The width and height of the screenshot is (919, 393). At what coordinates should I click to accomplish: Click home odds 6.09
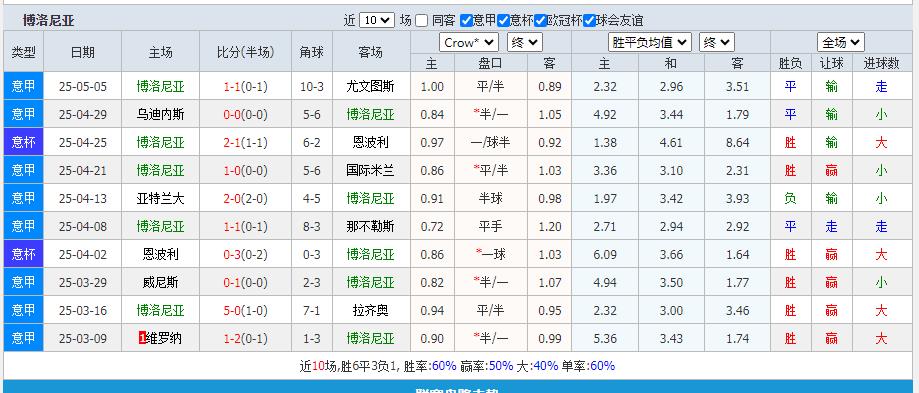(605, 254)
